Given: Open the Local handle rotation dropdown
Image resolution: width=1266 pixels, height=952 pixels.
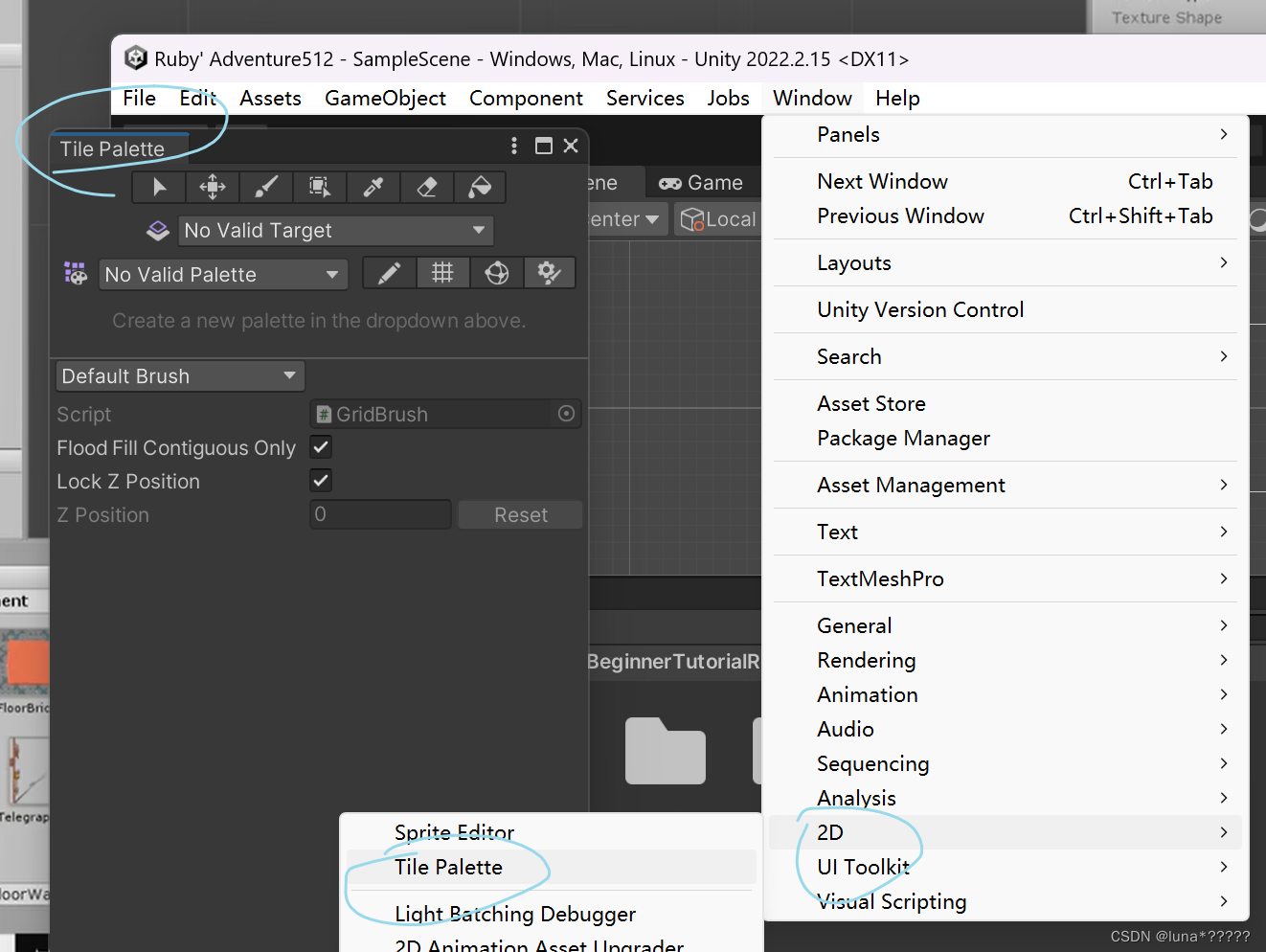Looking at the screenshot, I should [x=717, y=219].
